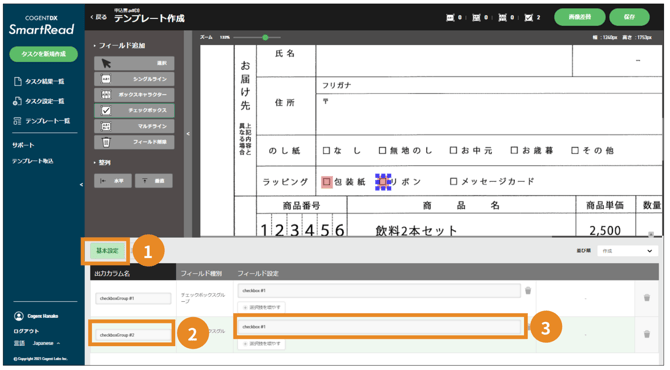This screenshot has width=670, height=370.
Task: Choose the Multi-line field tool
Action: 134,126
